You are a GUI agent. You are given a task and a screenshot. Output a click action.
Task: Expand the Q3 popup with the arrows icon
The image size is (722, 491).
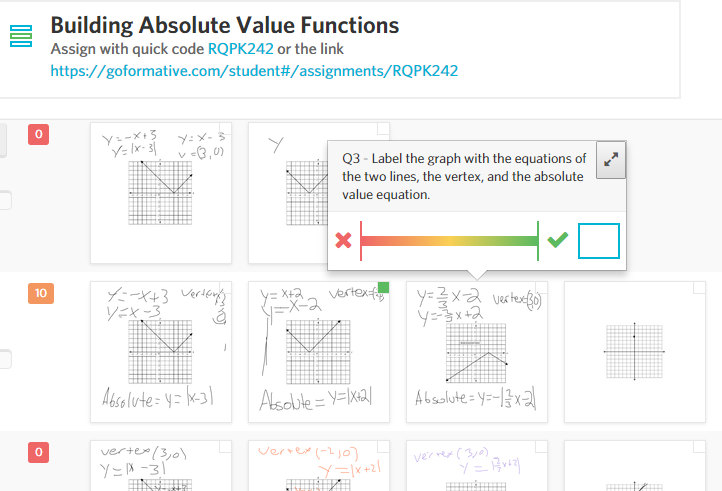[x=611, y=160]
